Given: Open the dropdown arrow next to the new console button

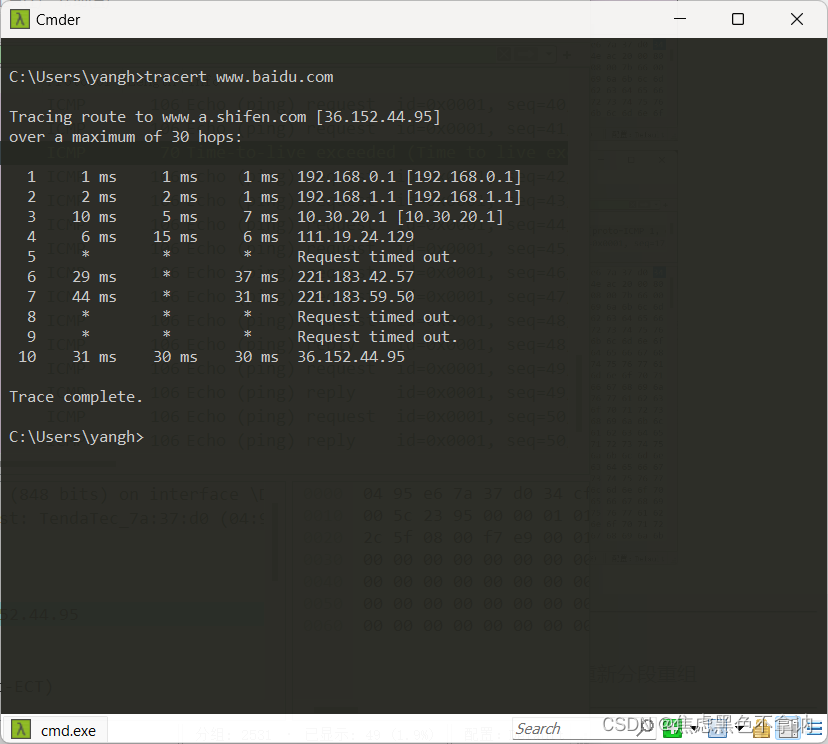Looking at the screenshot, I should (693, 730).
